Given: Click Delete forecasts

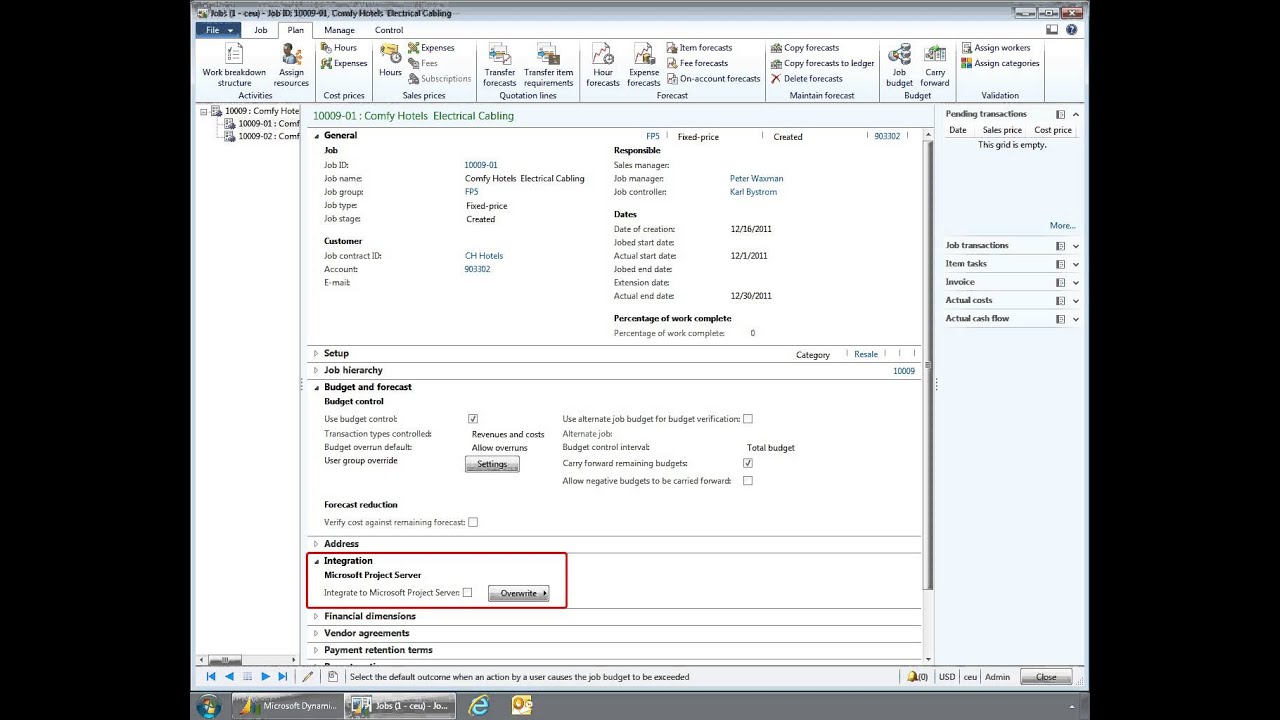Looking at the screenshot, I should (806, 78).
